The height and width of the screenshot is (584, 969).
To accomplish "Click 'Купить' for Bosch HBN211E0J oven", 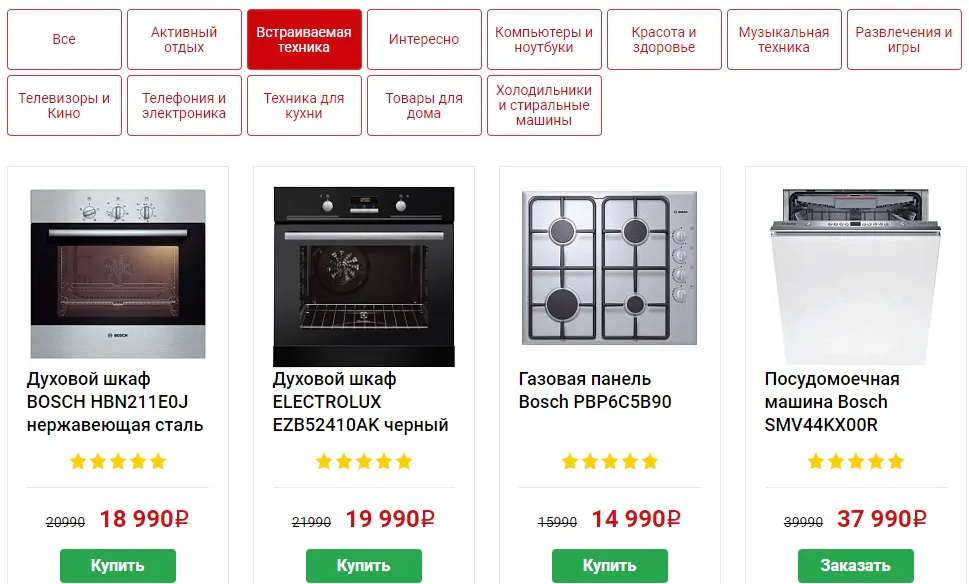I will pyautogui.click(x=118, y=566).
